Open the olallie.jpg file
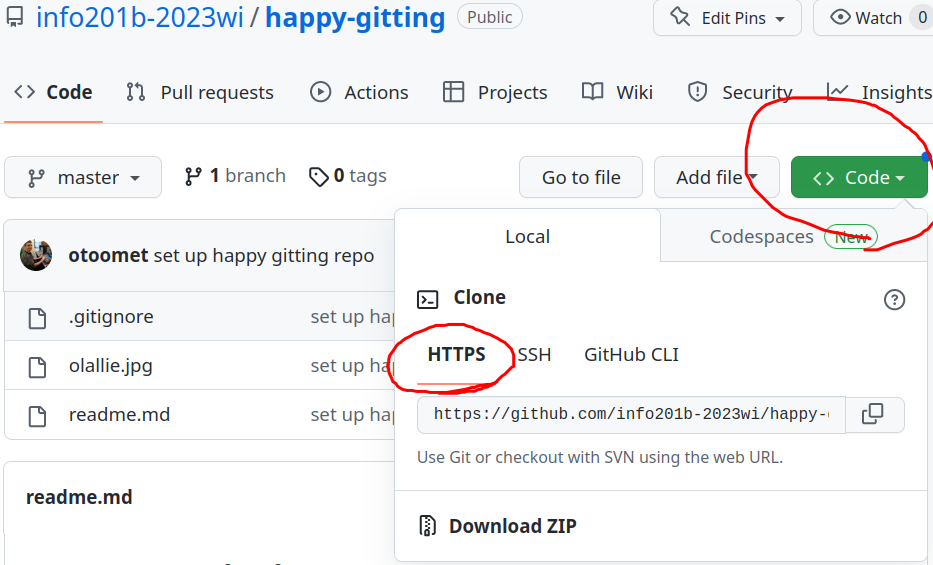This screenshot has width=933, height=565. (x=111, y=365)
